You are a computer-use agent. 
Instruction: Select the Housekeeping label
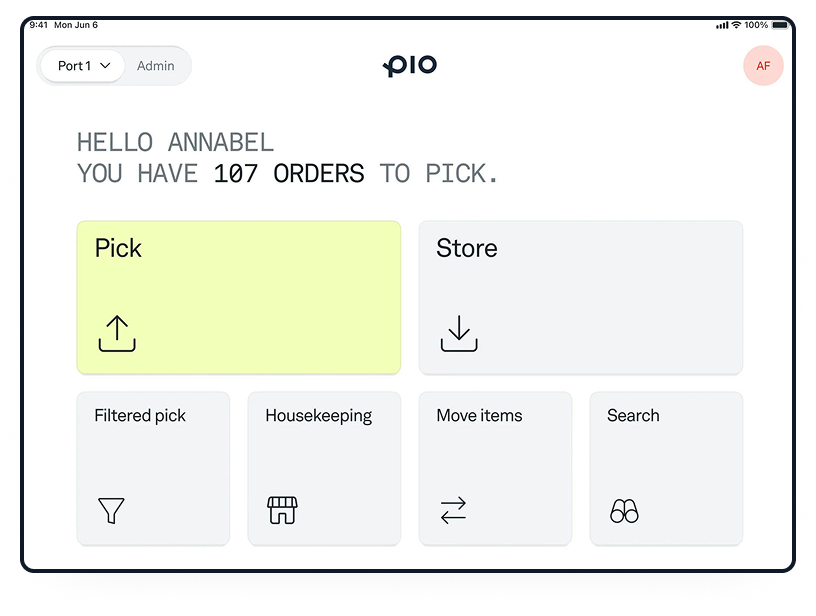[x=318, y=416]
